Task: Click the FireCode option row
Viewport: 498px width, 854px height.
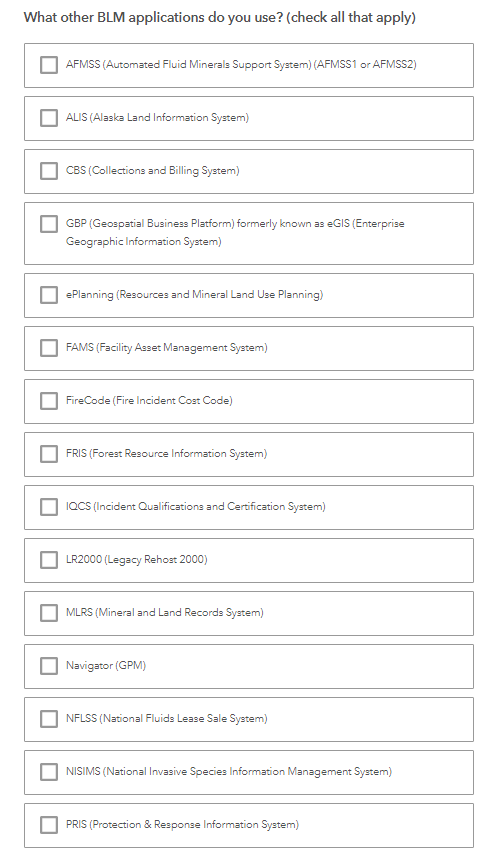Action: tap(248, 401)
